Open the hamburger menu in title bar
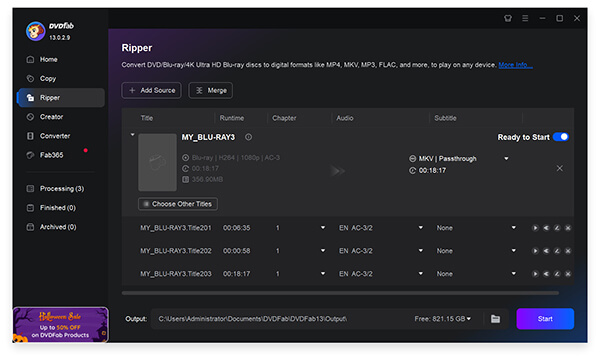This screenshot has width=600, height=360. coord(525,18)
